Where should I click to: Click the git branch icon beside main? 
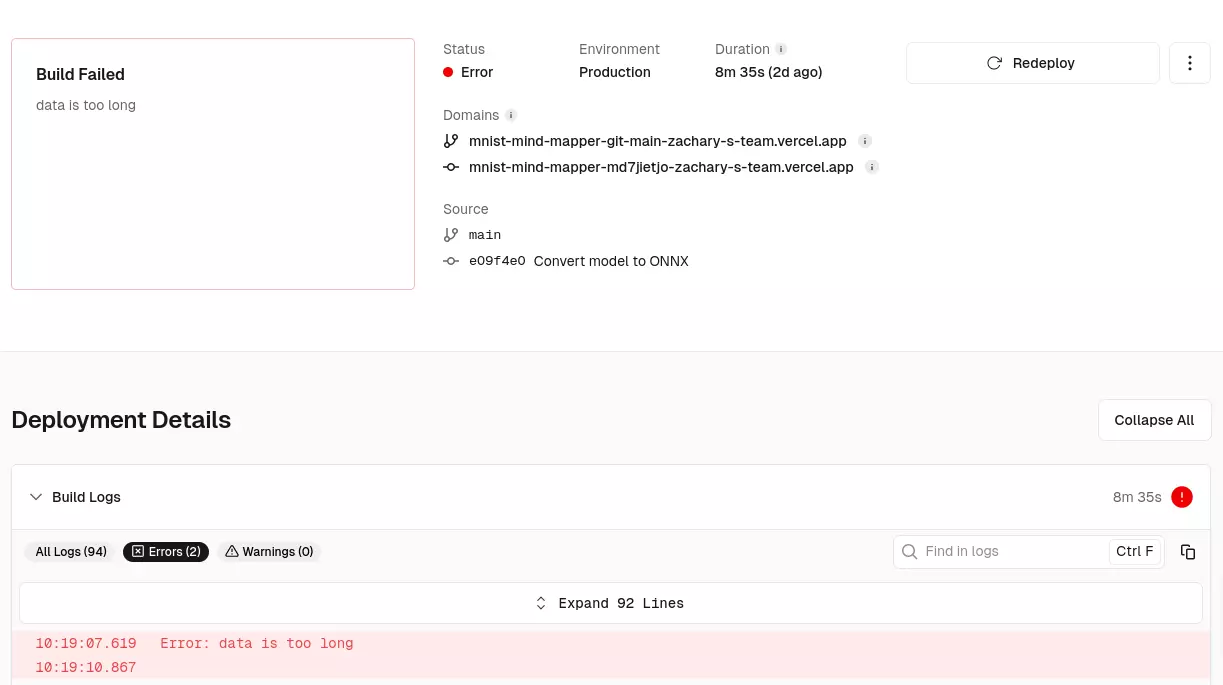point(451,235)
